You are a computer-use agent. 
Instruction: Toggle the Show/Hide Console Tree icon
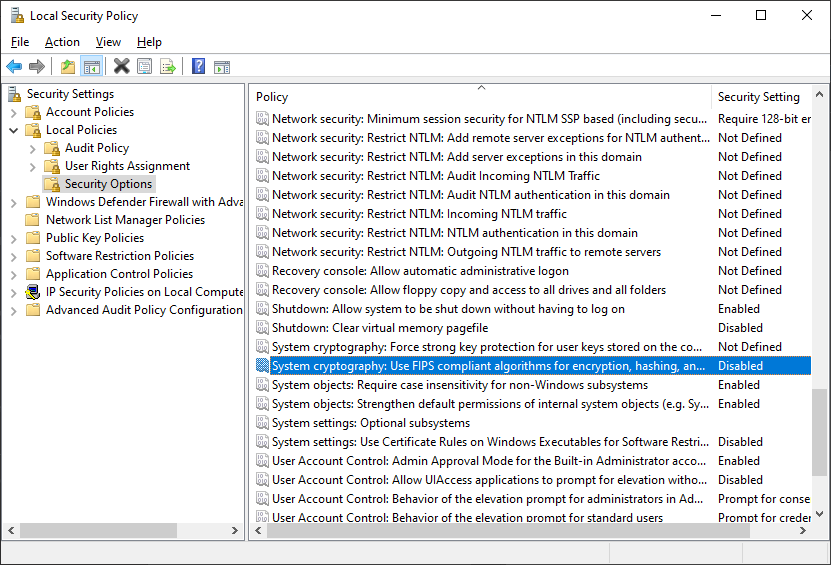(x=92, y=67)
